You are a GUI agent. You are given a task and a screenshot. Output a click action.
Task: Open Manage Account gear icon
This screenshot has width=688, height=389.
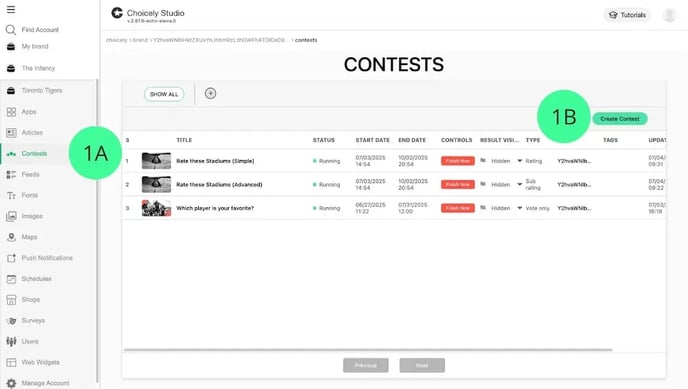(x=11, y=383)
